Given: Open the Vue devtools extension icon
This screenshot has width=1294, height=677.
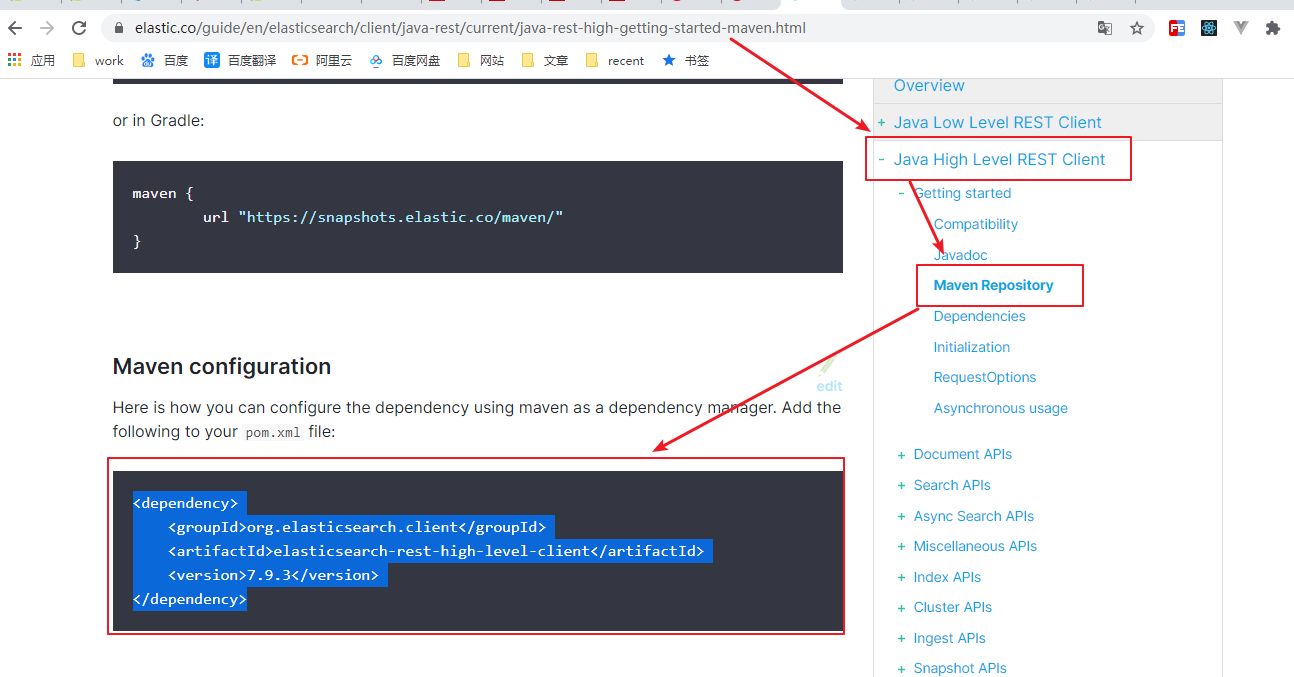Looking at the screenshot, I should point(1241,28).
